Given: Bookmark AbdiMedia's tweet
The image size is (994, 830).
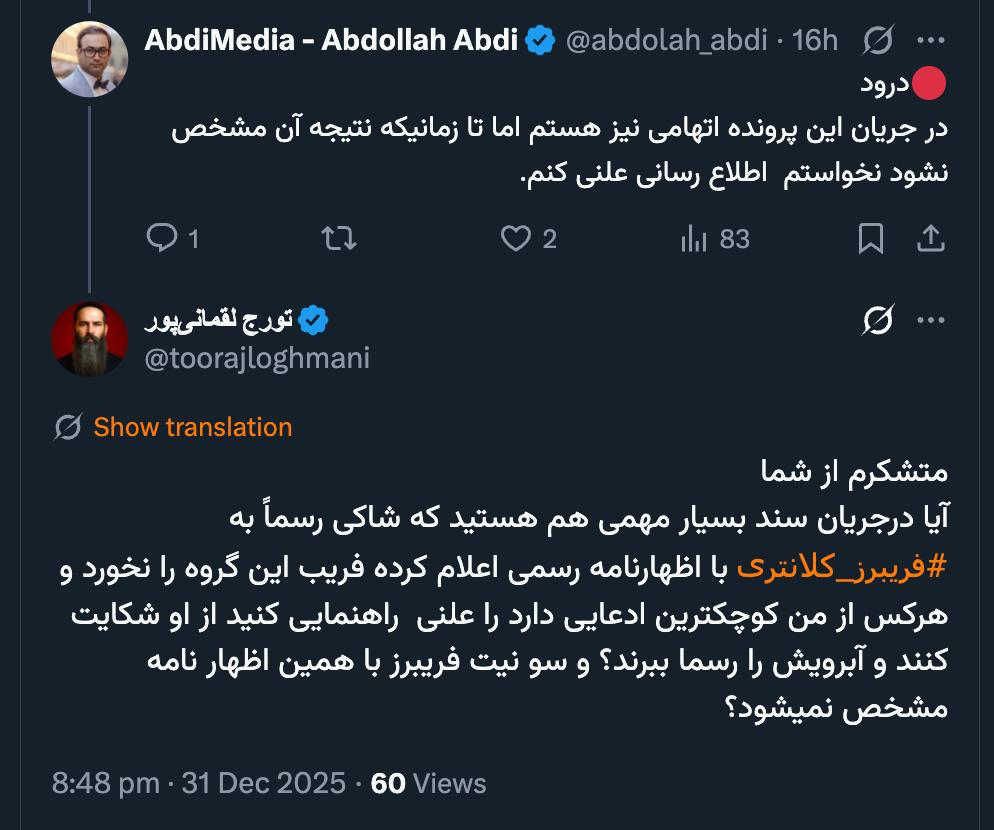Looking at the screenshot, I should [872, 239].
